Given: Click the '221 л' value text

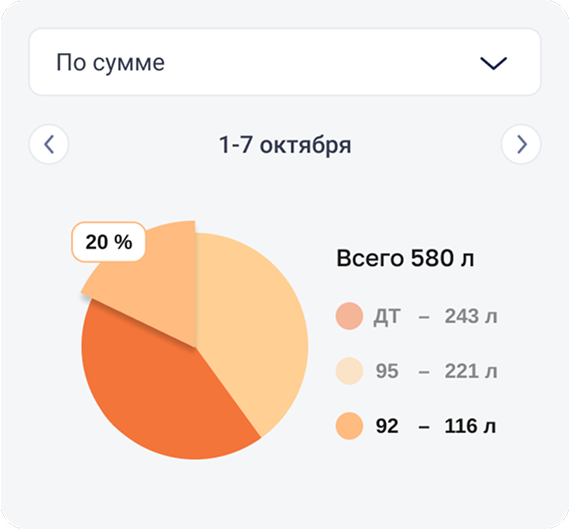Looking at the screenshot, I should (x=471, y=371).
